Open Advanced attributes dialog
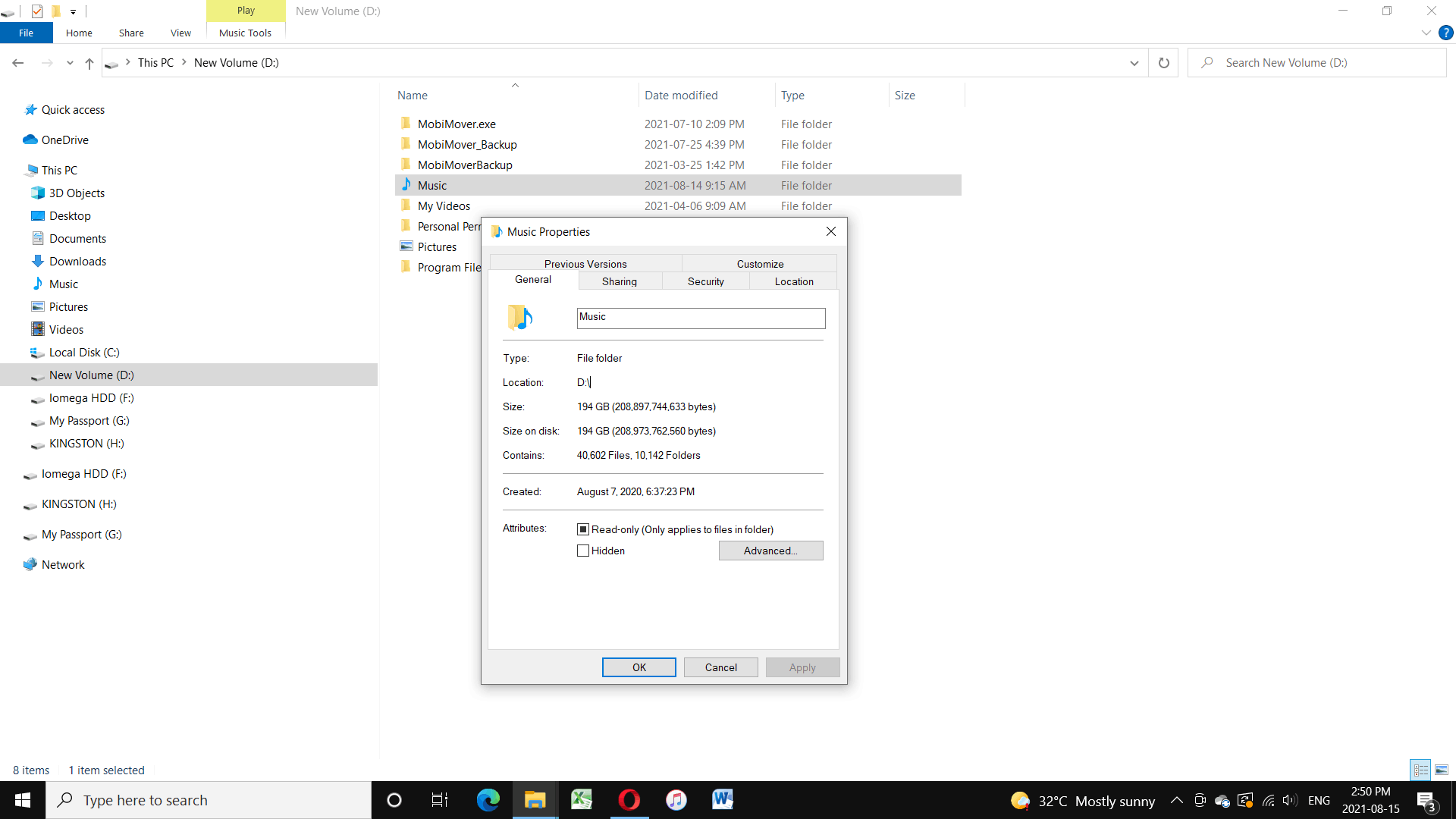Viewport: 1456px width, 819px height. (770, 551)
